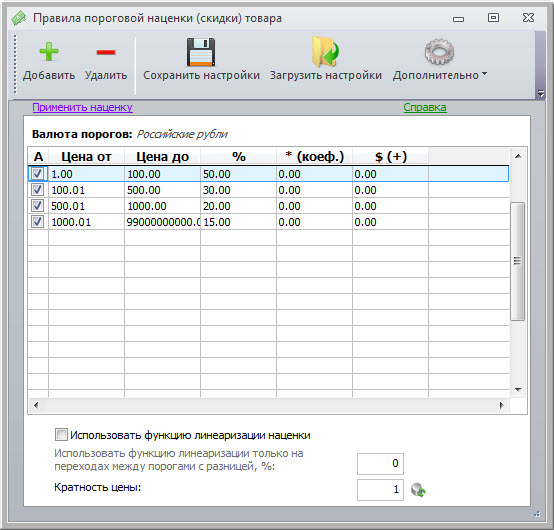This screenshot has width=554, height=530.
Task: Click the Кратность цены input field
Action: click(380, 490)
